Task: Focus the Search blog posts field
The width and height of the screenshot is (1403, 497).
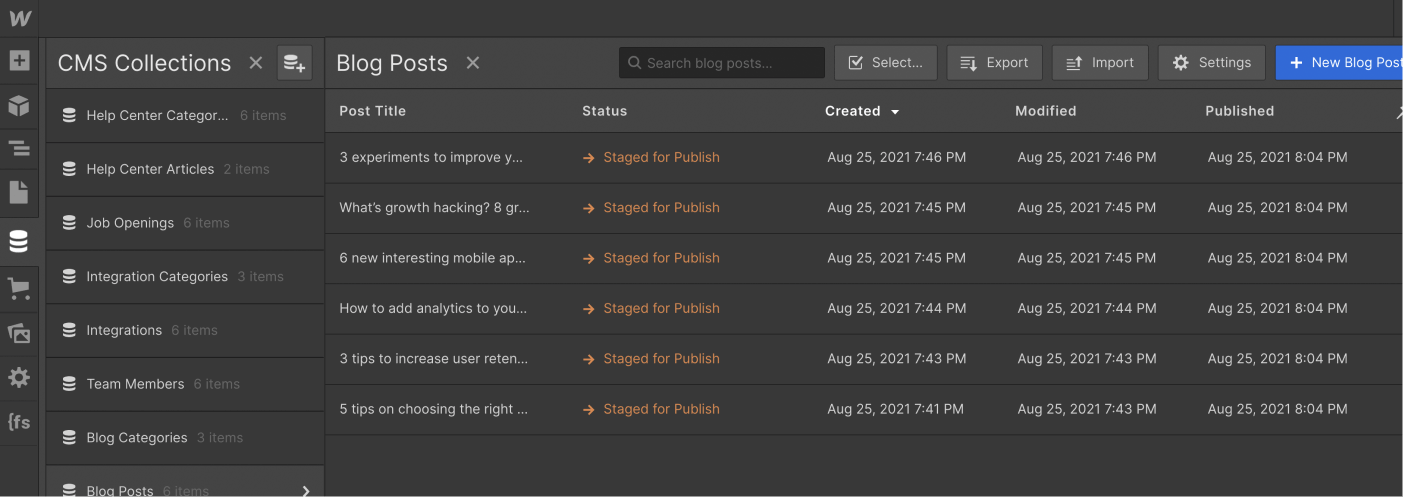Action: point(722,63)
